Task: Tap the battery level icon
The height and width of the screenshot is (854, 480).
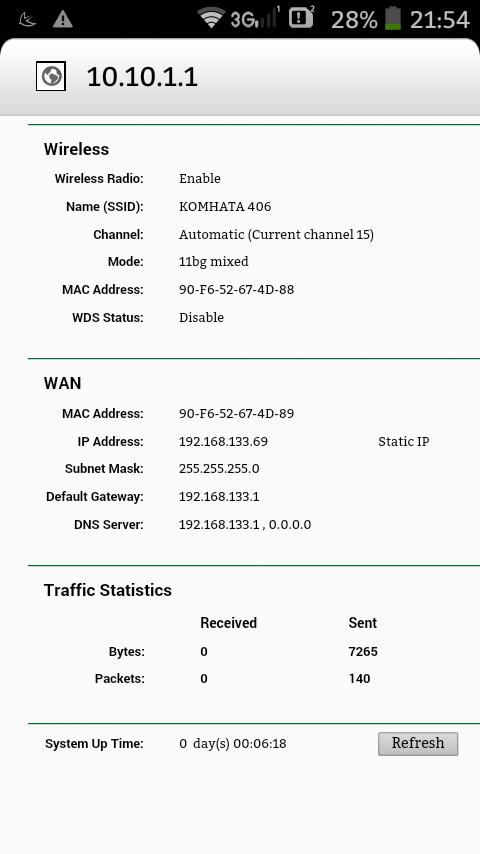Action: click(x=392, y=19)
